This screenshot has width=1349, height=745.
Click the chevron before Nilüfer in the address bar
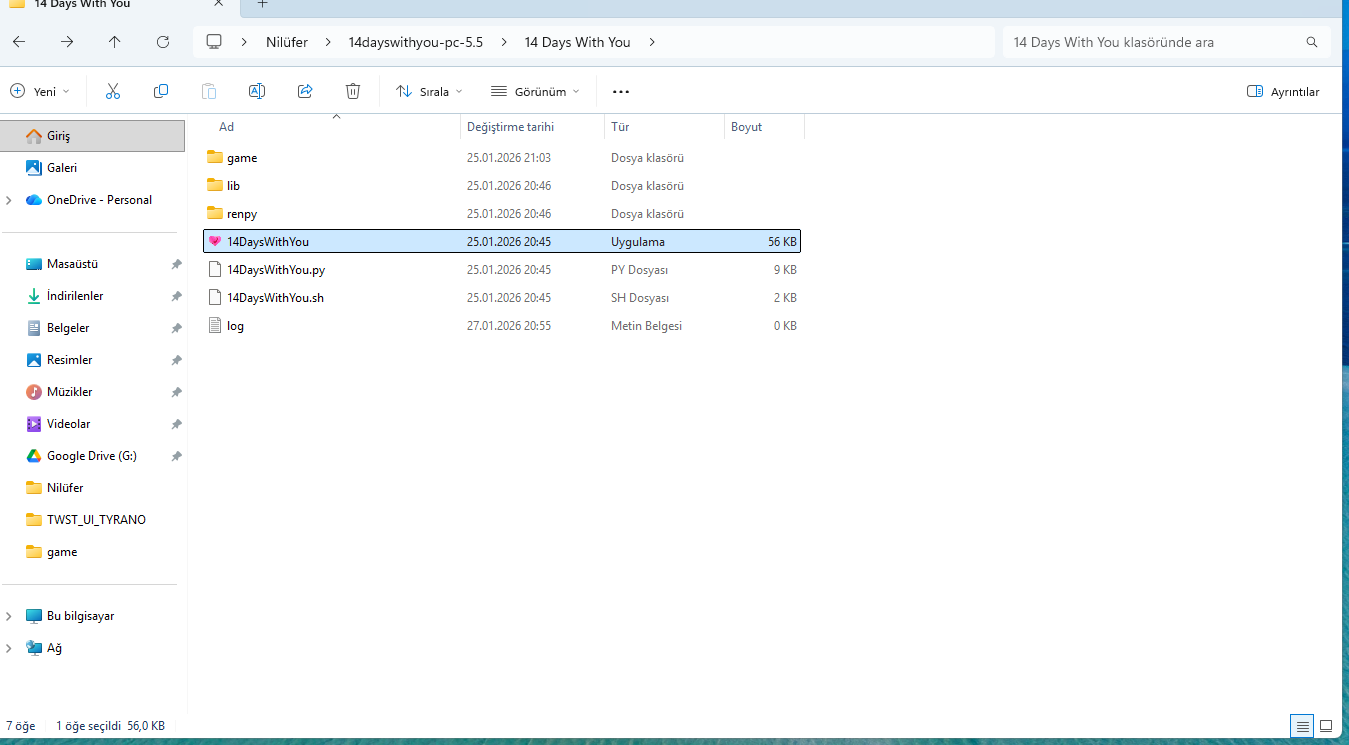(245, 42)
